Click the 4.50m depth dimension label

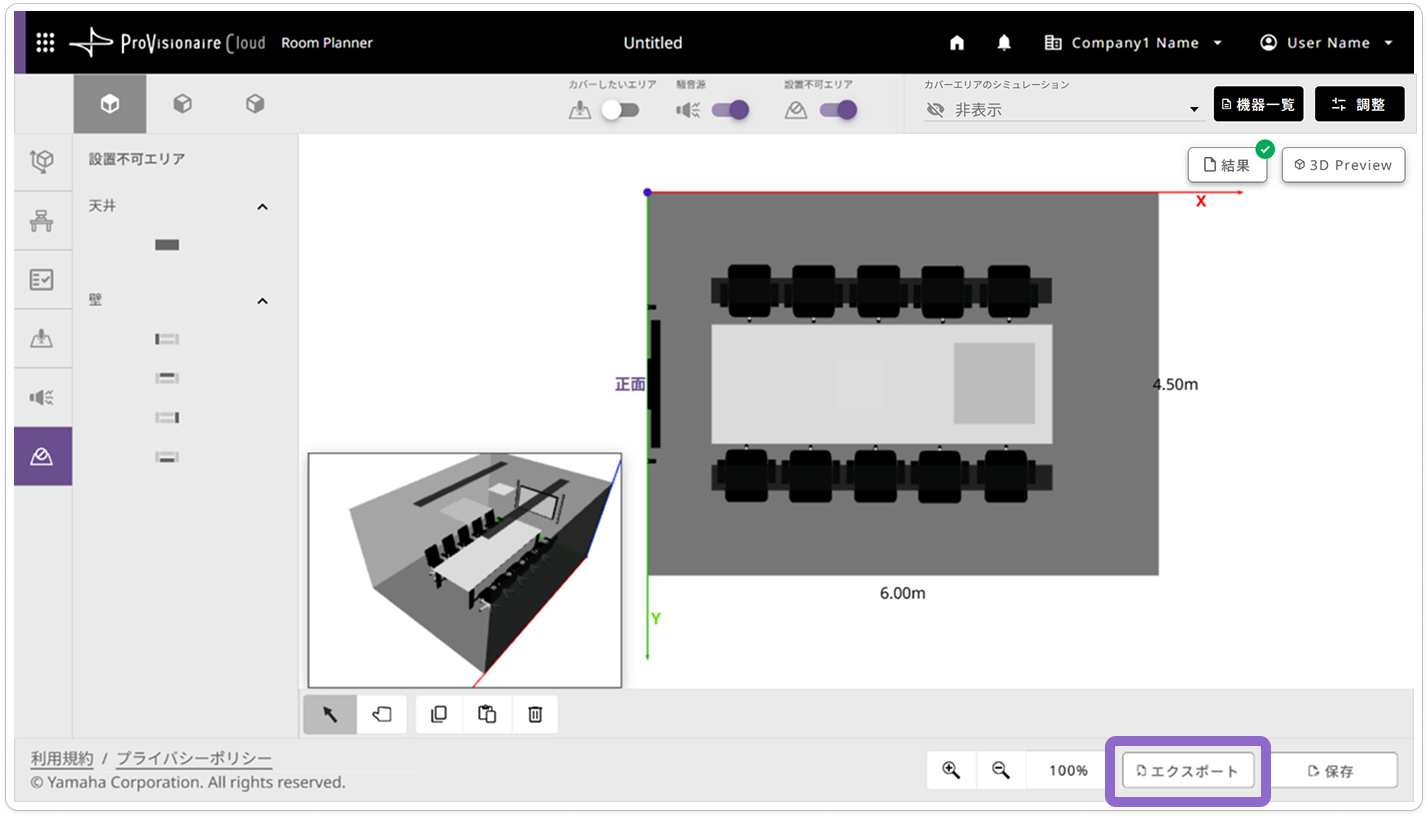point(1175,384)
